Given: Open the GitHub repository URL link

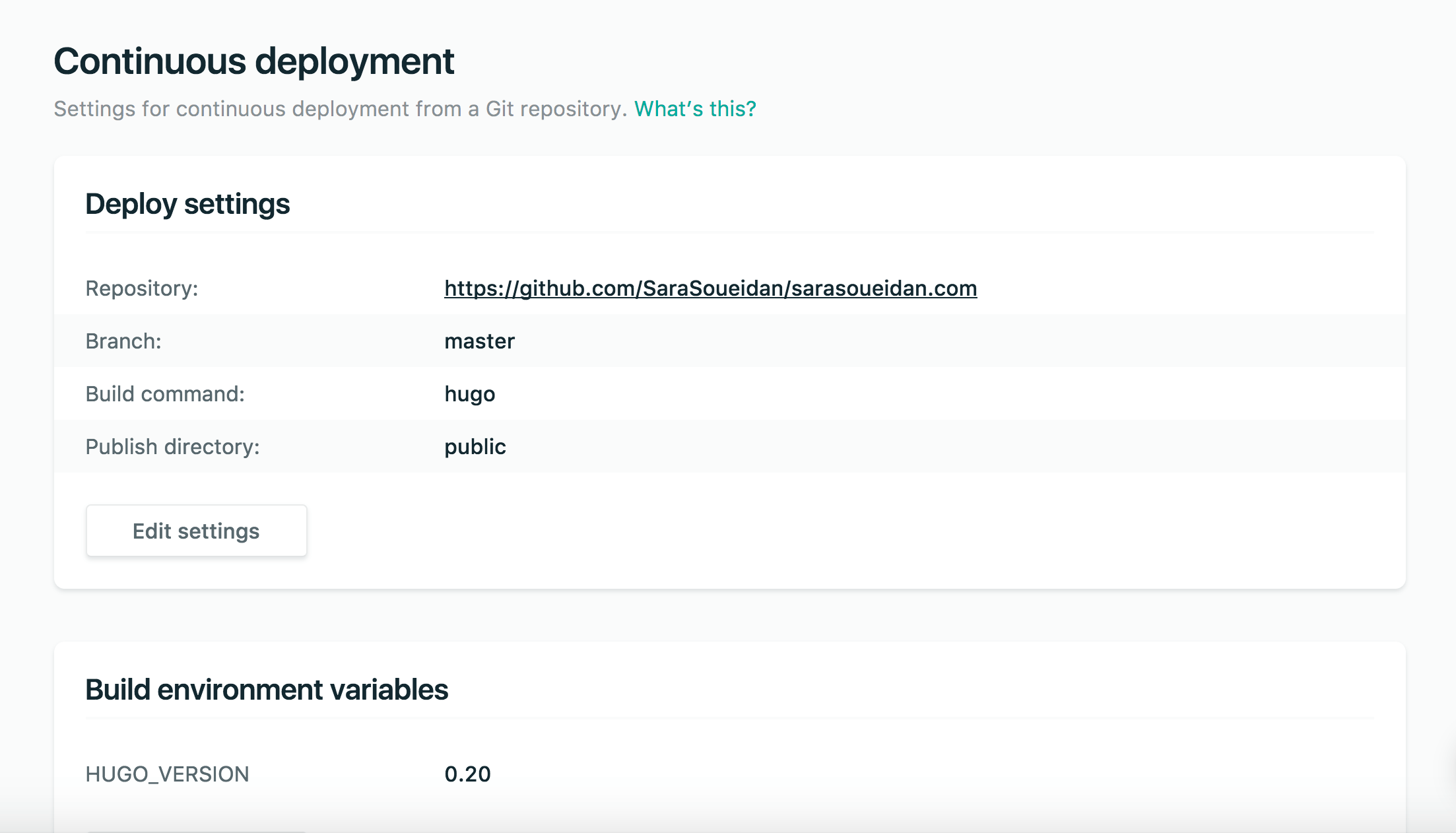Looking at the screenshot, I should point(710,288).
